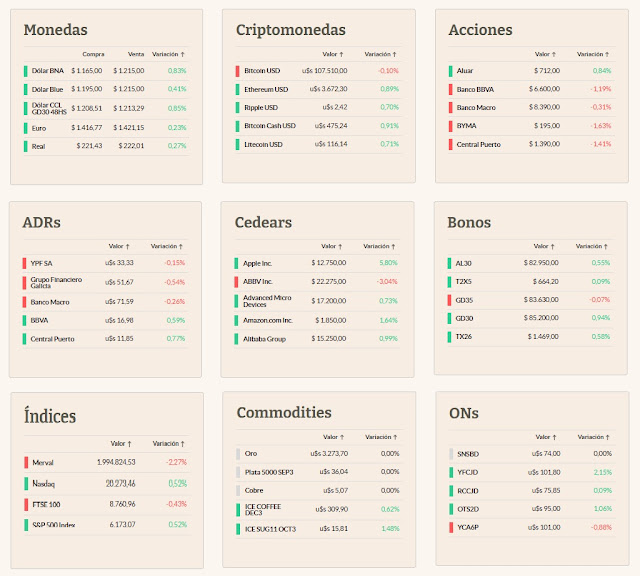Sort ONs by Valor arrow
The width and height of the screenshot is (640, 576).
pyautogui.click(x=554, y=437)
